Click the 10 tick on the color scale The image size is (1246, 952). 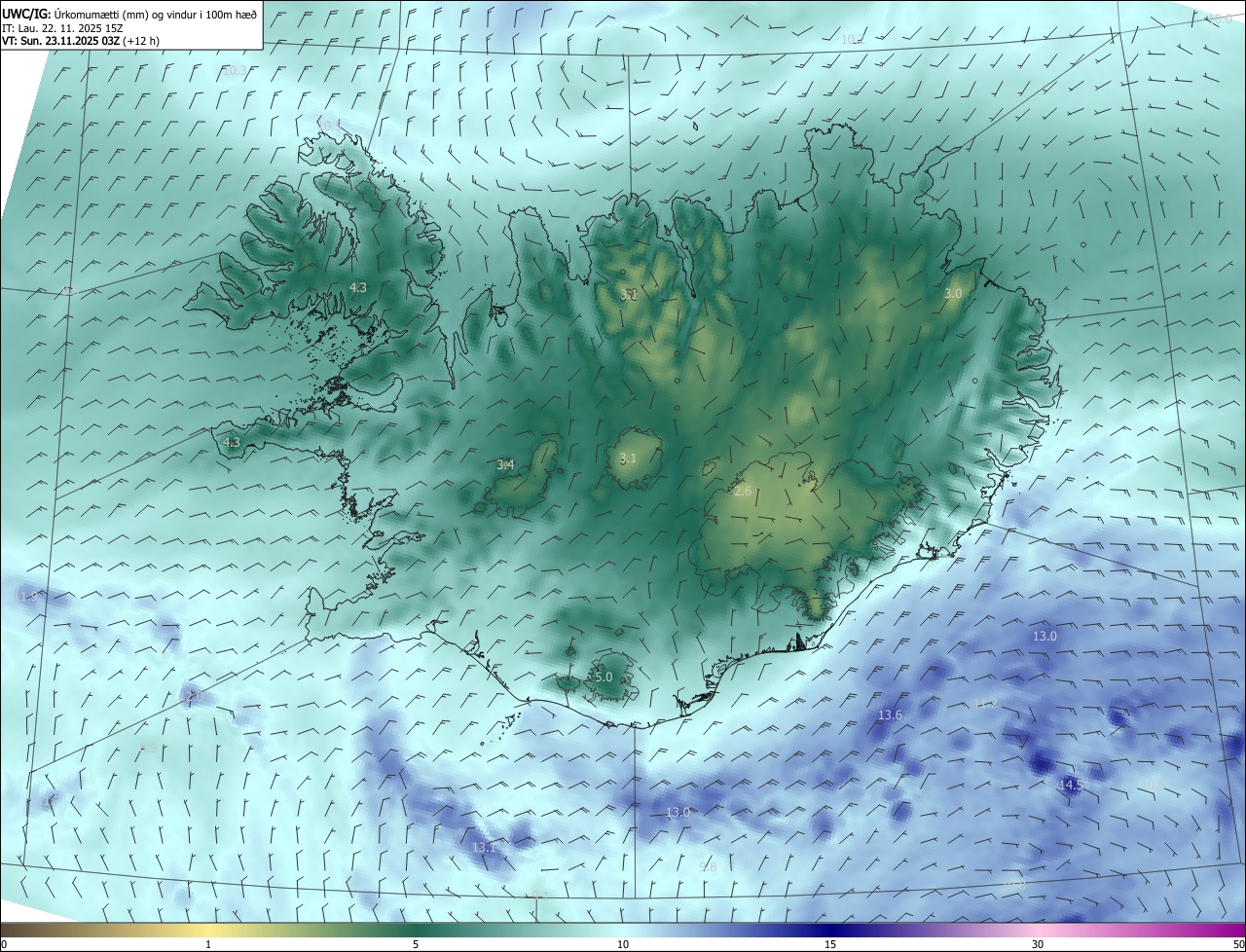623,944
